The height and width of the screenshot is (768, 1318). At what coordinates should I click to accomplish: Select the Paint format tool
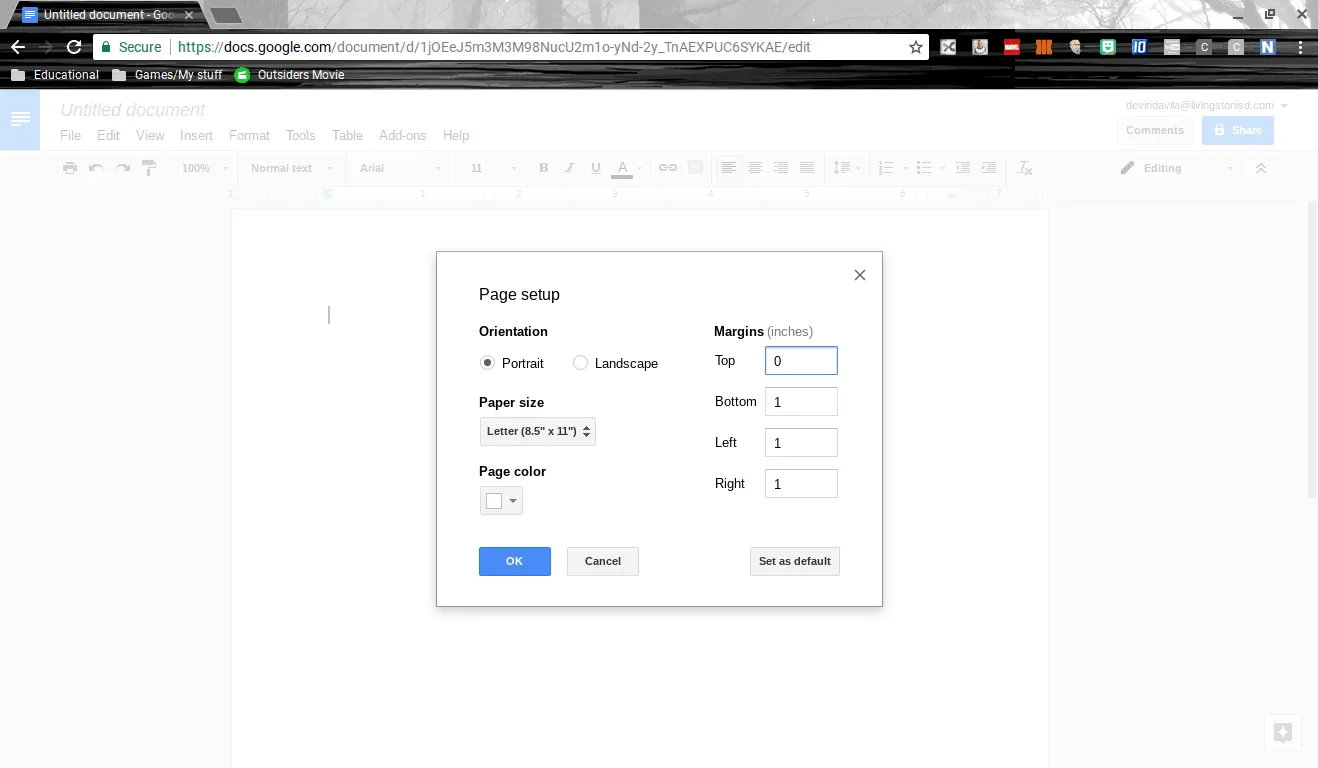(148, 168)
